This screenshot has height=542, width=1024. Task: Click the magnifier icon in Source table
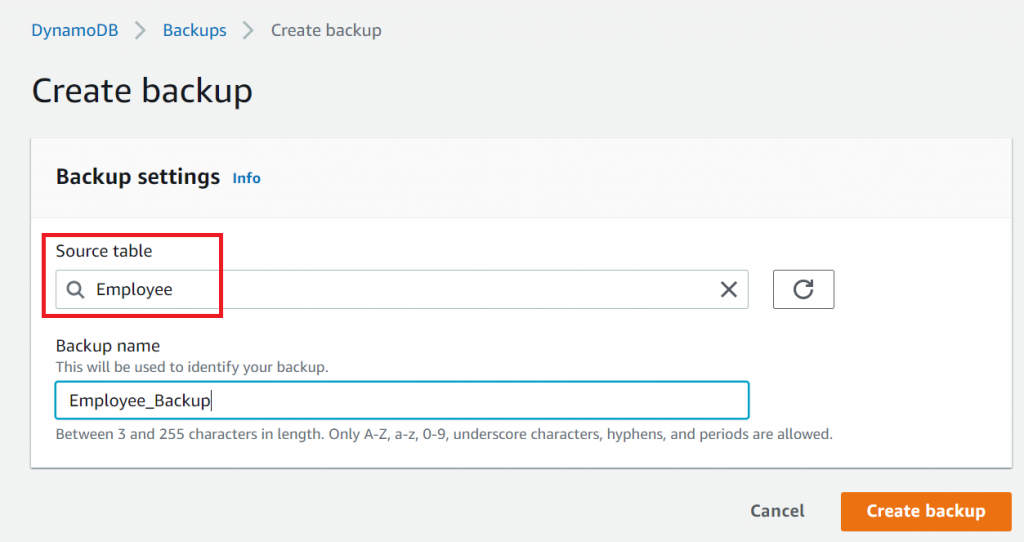pyautogui.click(x=76, y=289)
